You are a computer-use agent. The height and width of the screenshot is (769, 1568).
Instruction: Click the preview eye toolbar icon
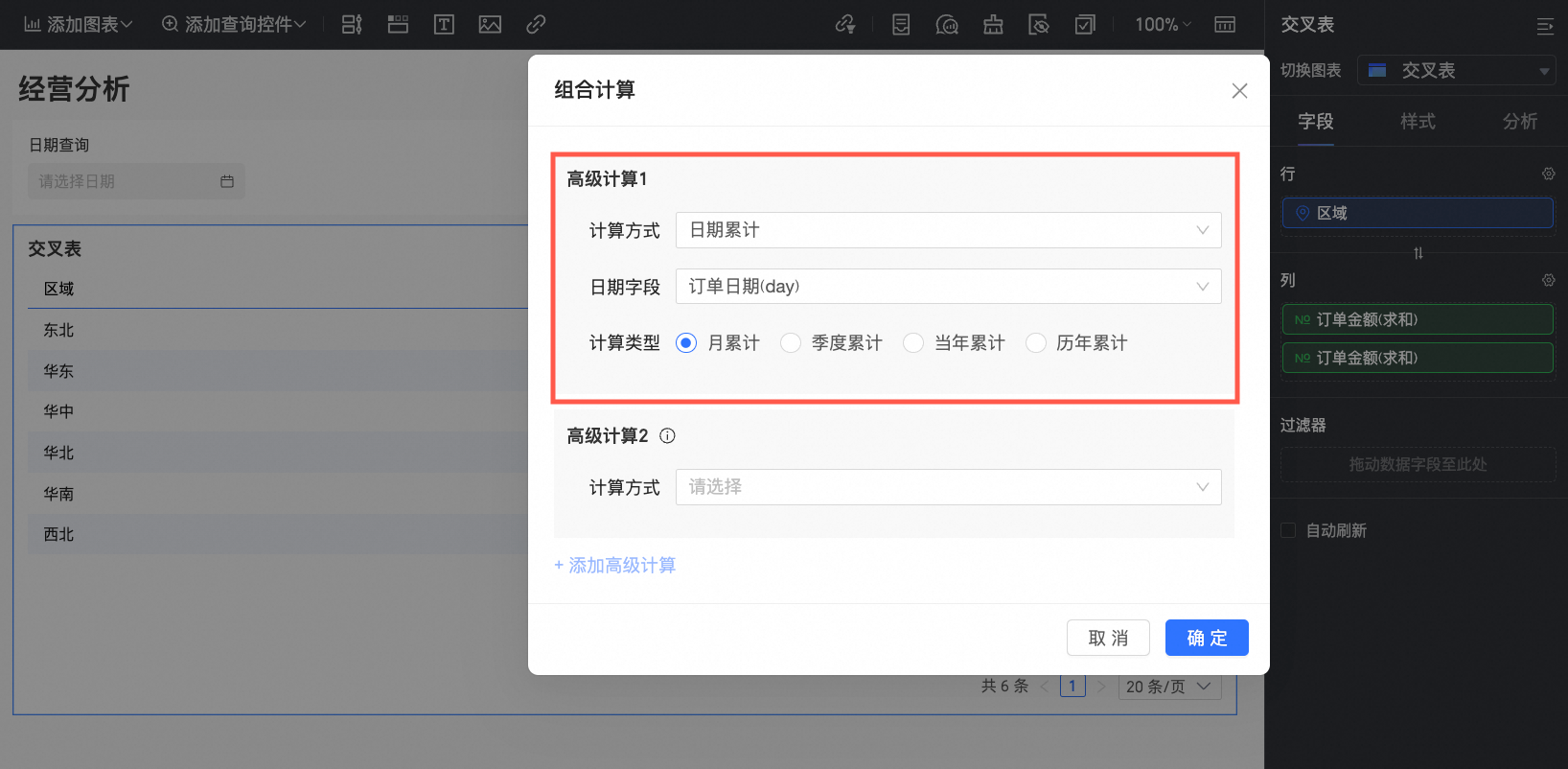point(1039,24)
